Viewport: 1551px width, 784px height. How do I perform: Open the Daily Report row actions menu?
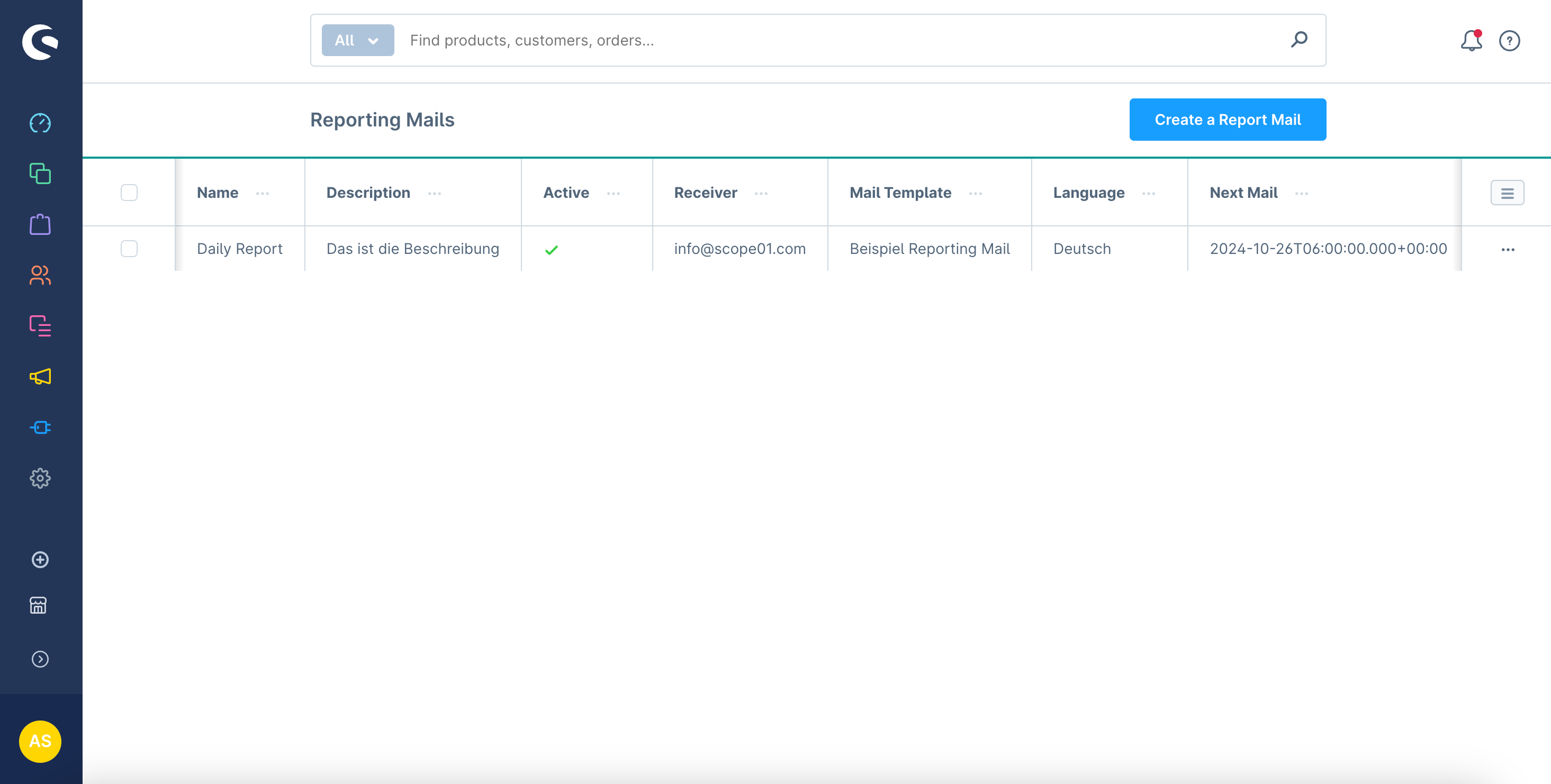point(1508,250)
